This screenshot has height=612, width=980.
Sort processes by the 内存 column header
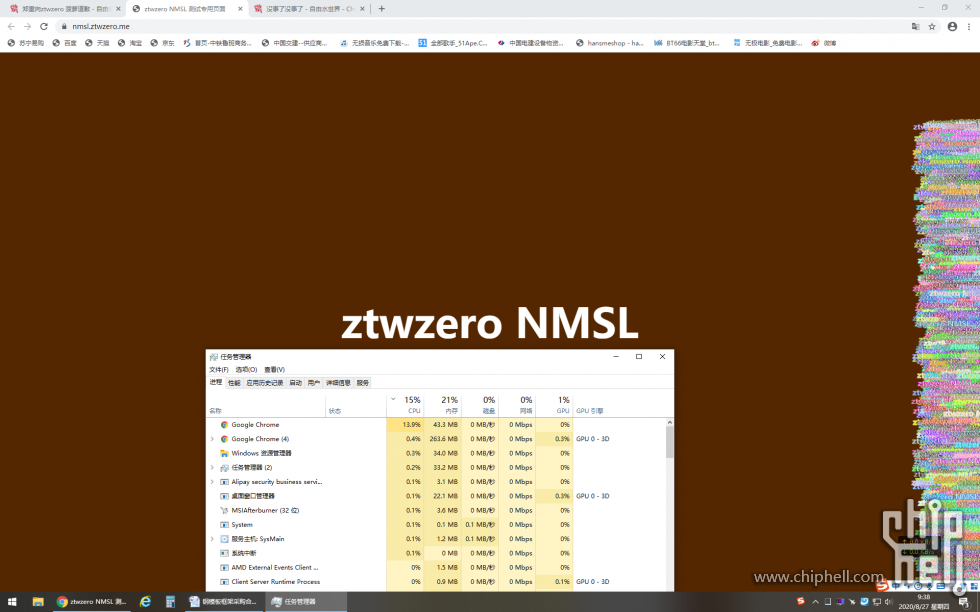coord(442,404)
